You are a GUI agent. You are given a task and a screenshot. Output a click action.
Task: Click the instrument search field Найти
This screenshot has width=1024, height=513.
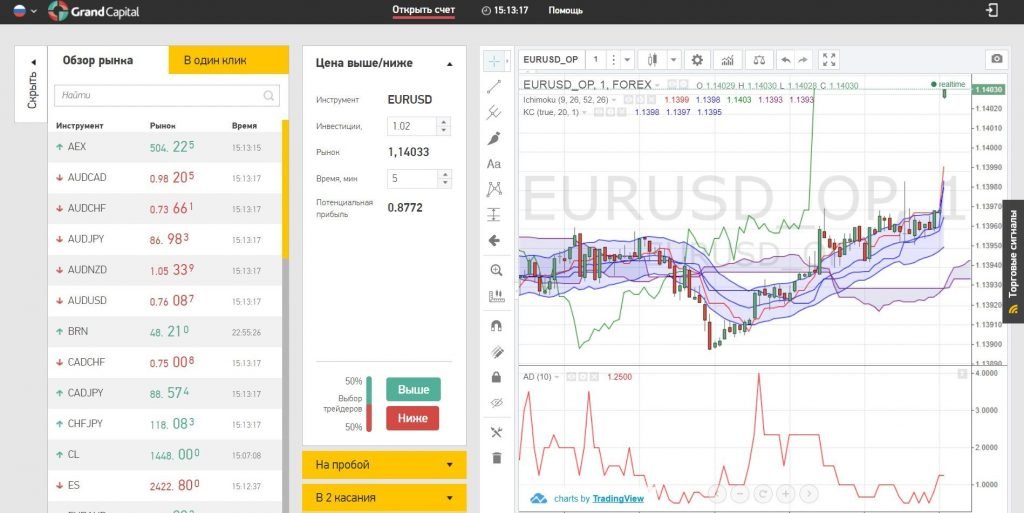click(160, 95)
